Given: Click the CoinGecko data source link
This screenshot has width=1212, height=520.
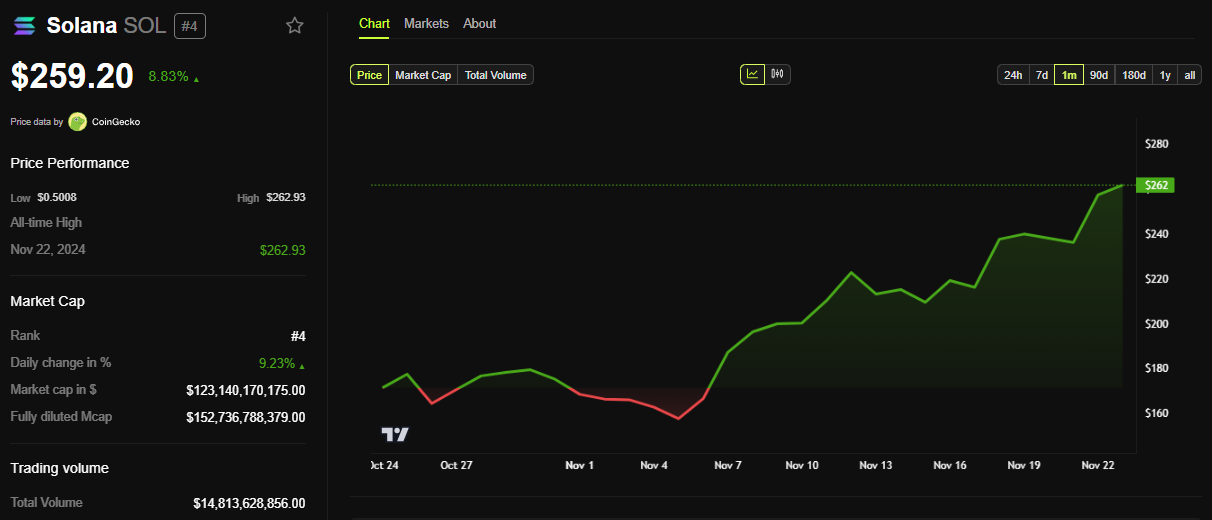Looking at the screenshot, I should [116, 122].
